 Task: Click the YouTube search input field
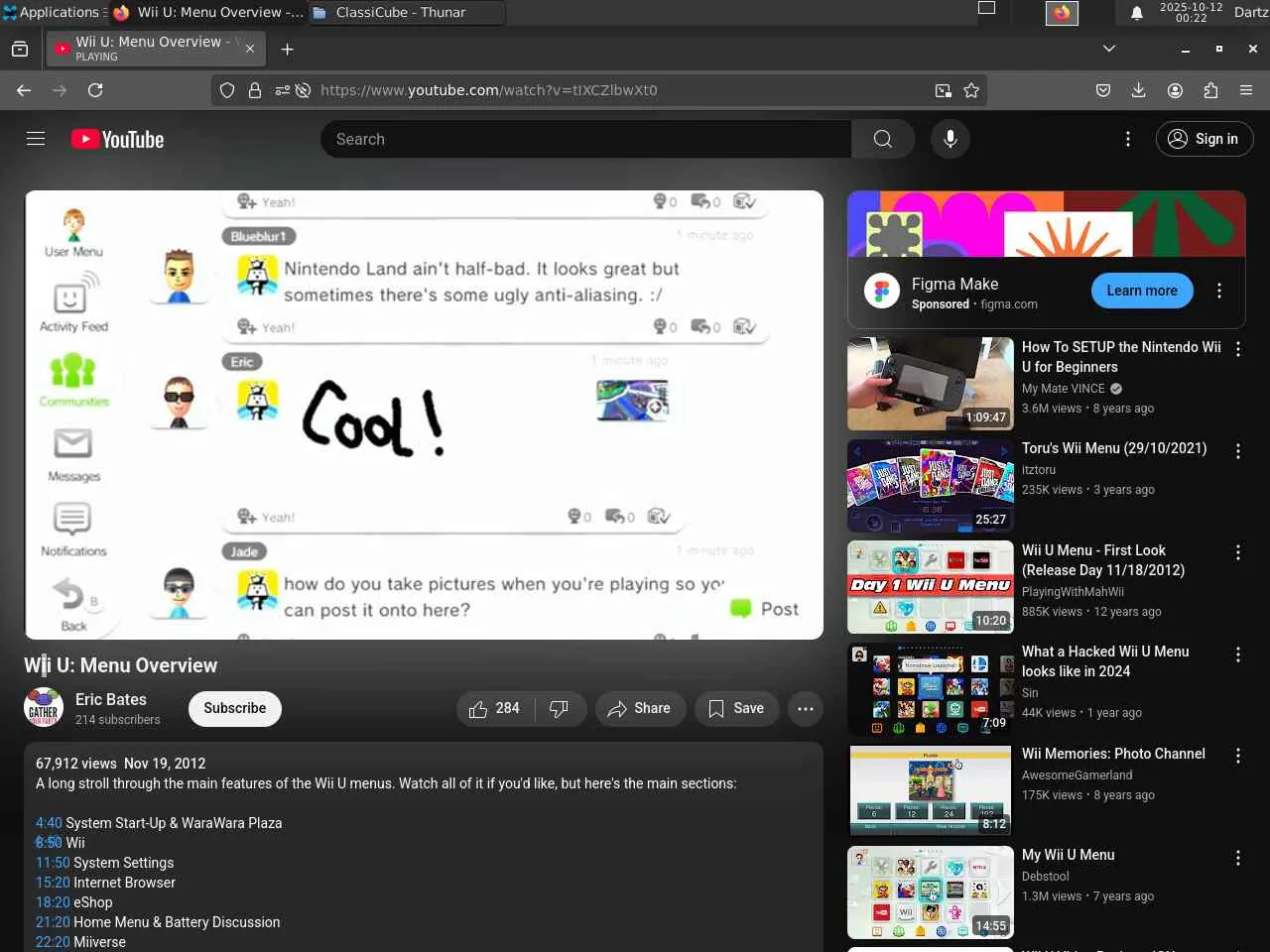pyautogui.click(x=585, y=139)
